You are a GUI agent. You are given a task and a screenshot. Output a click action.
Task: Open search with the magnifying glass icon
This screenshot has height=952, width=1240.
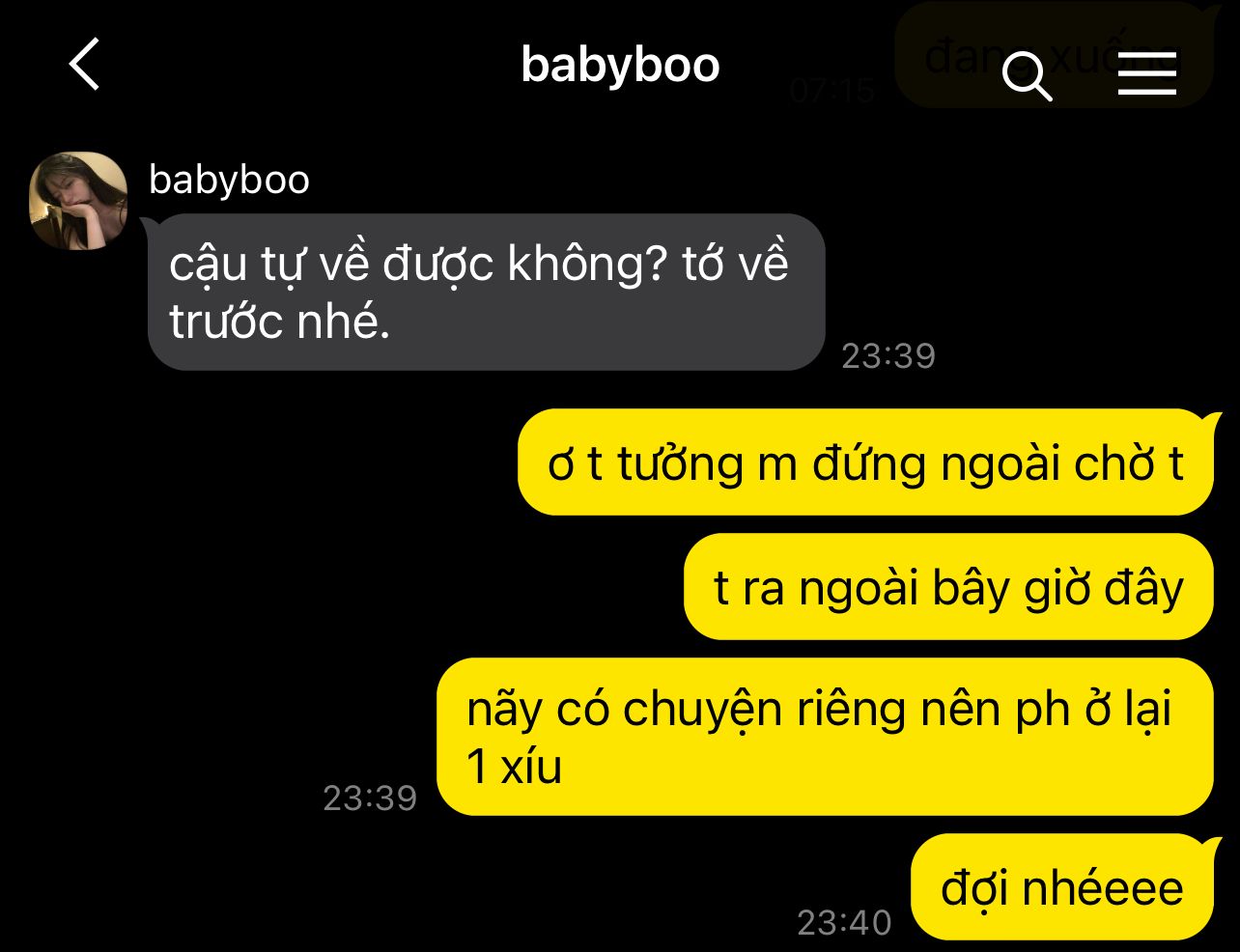1027,74
